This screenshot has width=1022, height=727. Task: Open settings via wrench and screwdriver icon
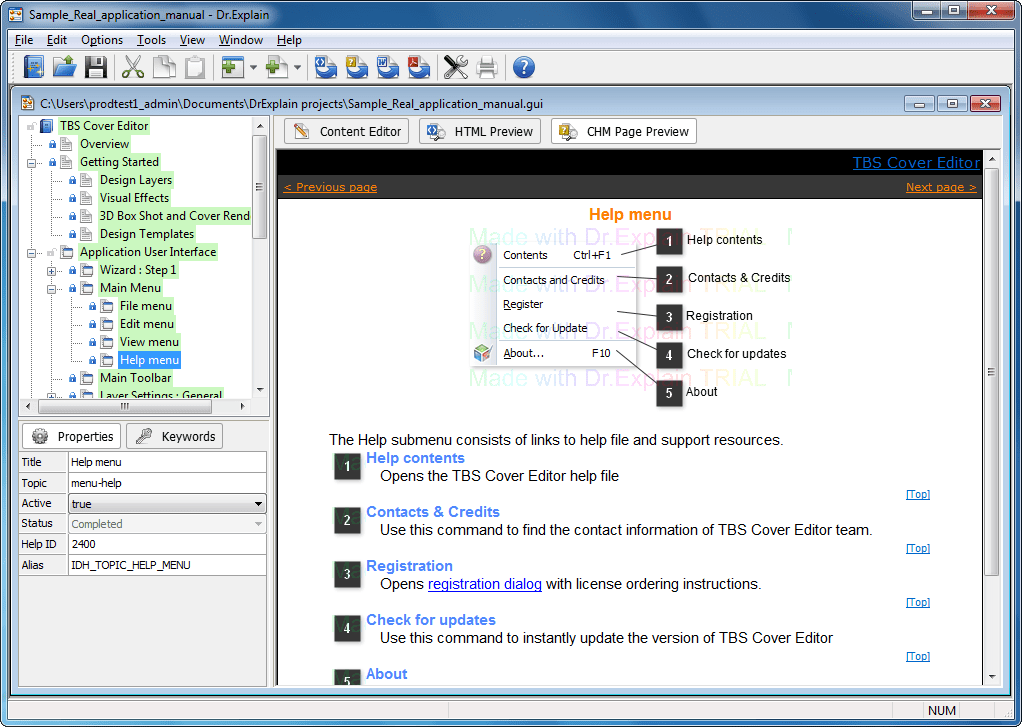(456, 67)
